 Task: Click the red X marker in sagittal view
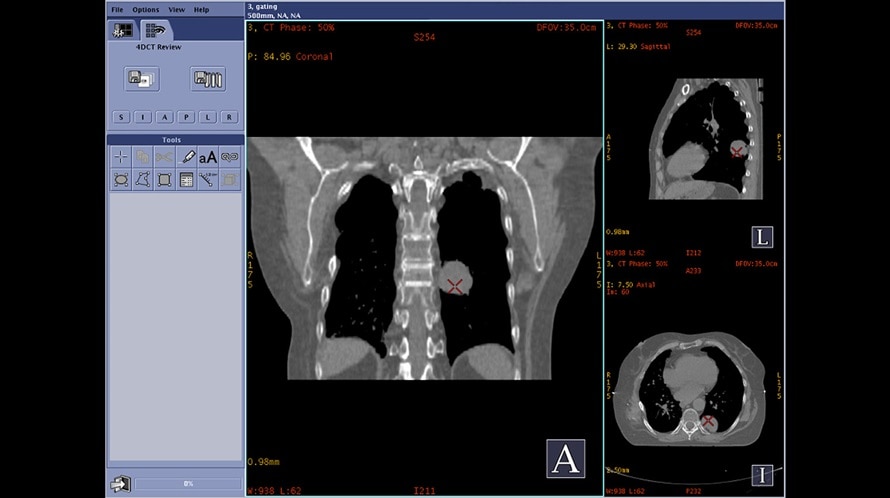[x=736, y=152]
